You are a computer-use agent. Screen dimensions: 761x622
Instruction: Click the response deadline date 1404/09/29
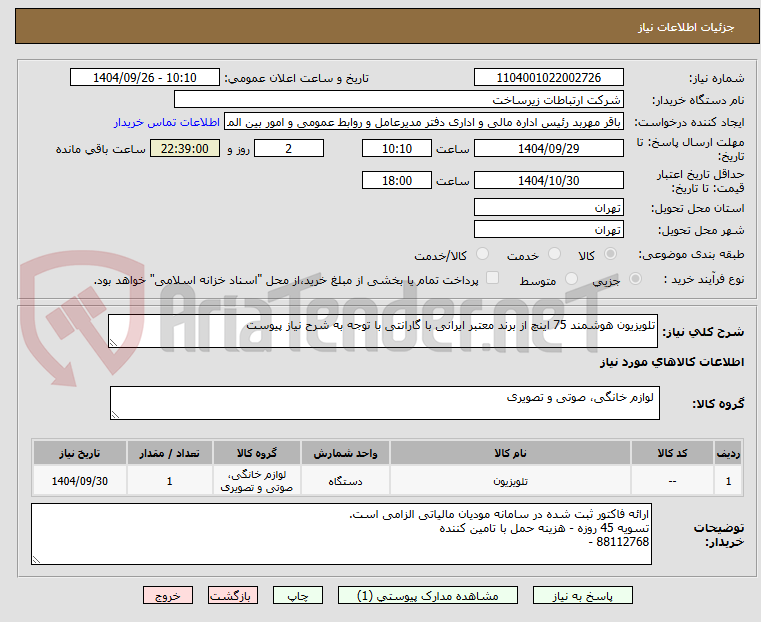tap(548, 148)
